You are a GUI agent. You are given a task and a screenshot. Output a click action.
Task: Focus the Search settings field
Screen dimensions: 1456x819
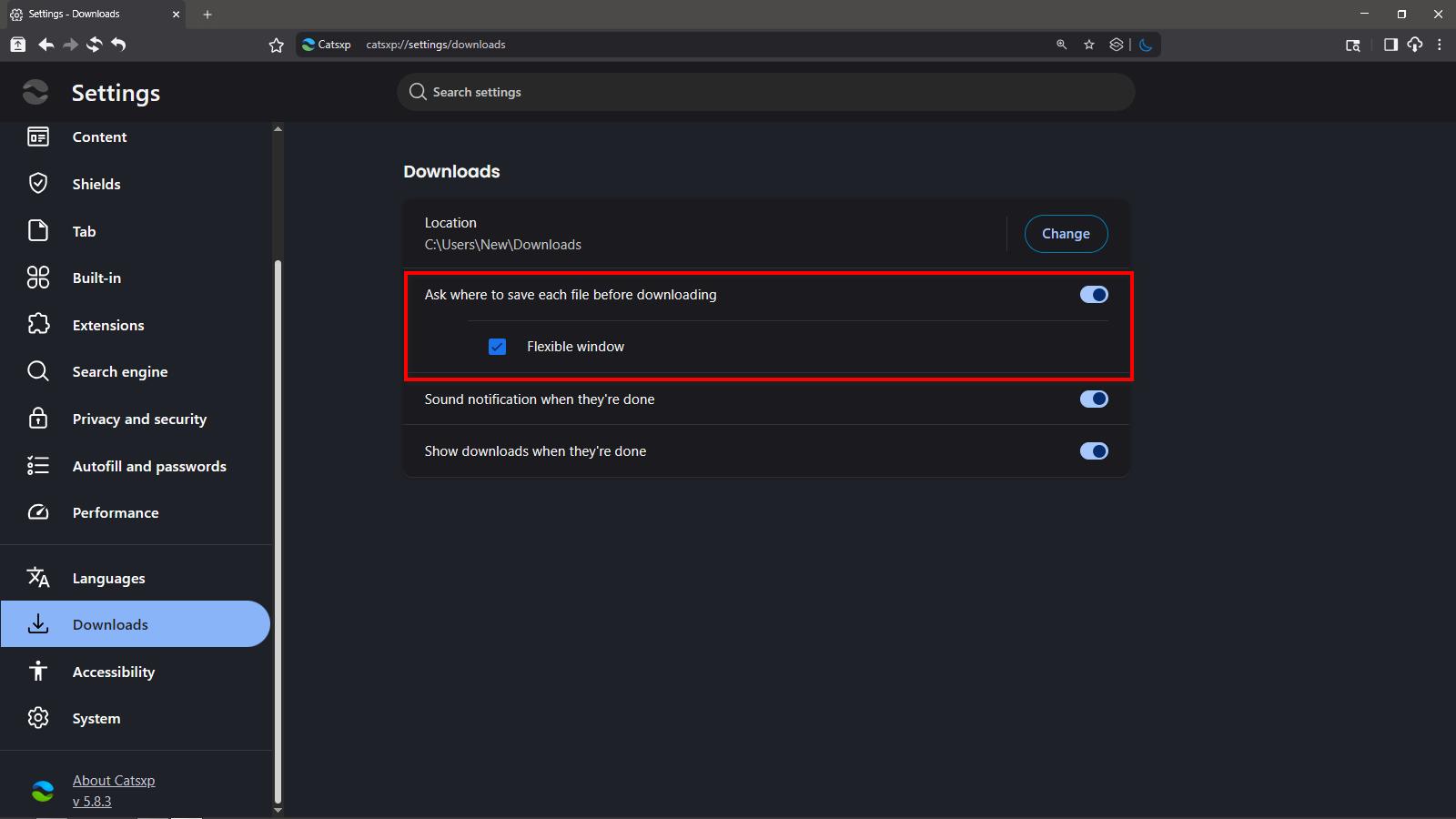click(765, 92)
